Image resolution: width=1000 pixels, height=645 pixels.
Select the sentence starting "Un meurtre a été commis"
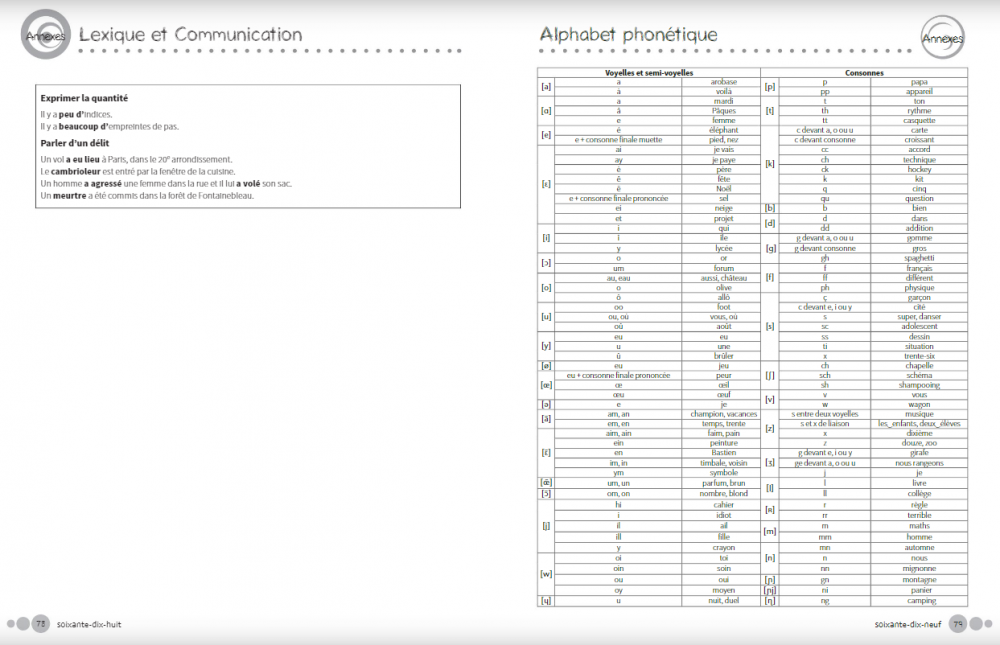(x=147, y=196)
